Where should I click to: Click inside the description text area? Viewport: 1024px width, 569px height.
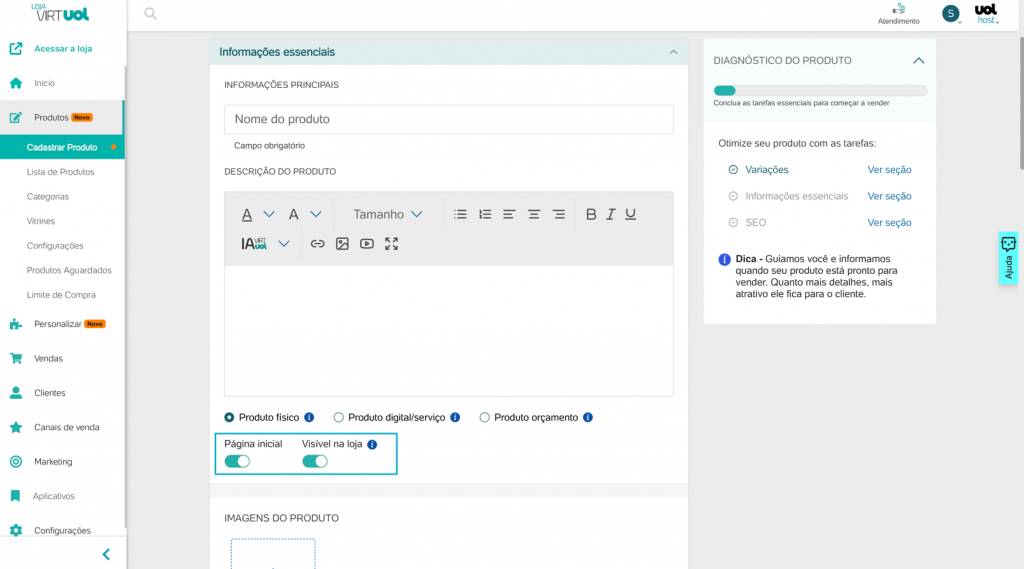[449, 330]
